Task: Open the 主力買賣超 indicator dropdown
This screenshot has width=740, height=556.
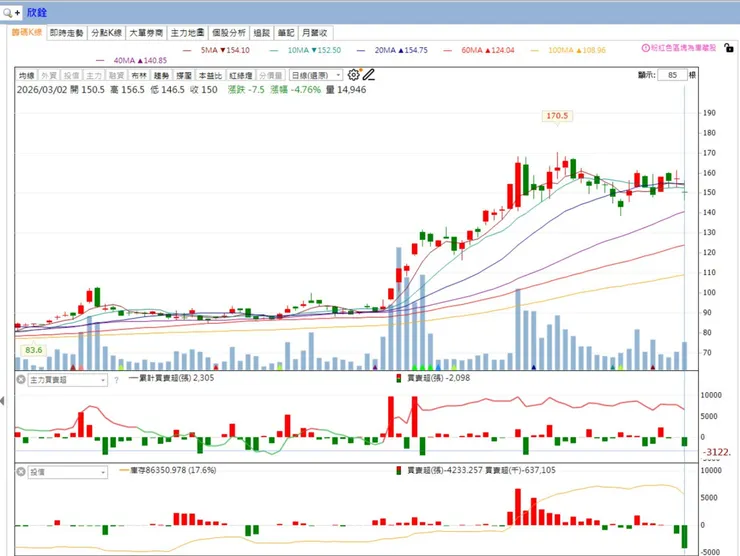Action: [x=67, y=380]
